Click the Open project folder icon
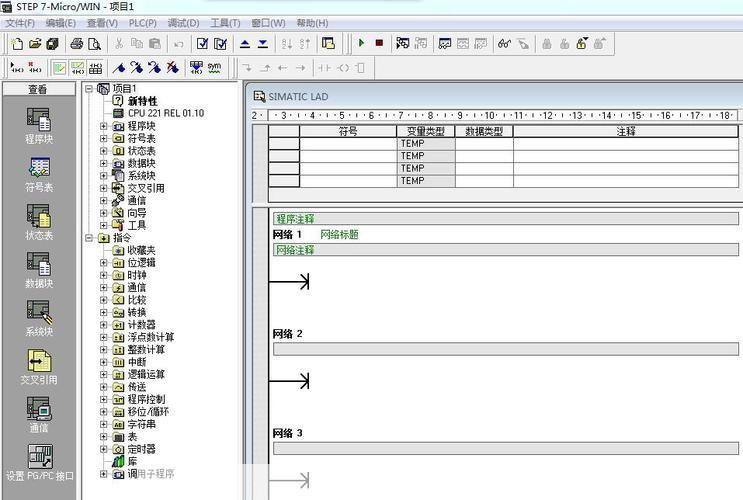The width and height of the screenshot is (743, 500). coord(35,44)
